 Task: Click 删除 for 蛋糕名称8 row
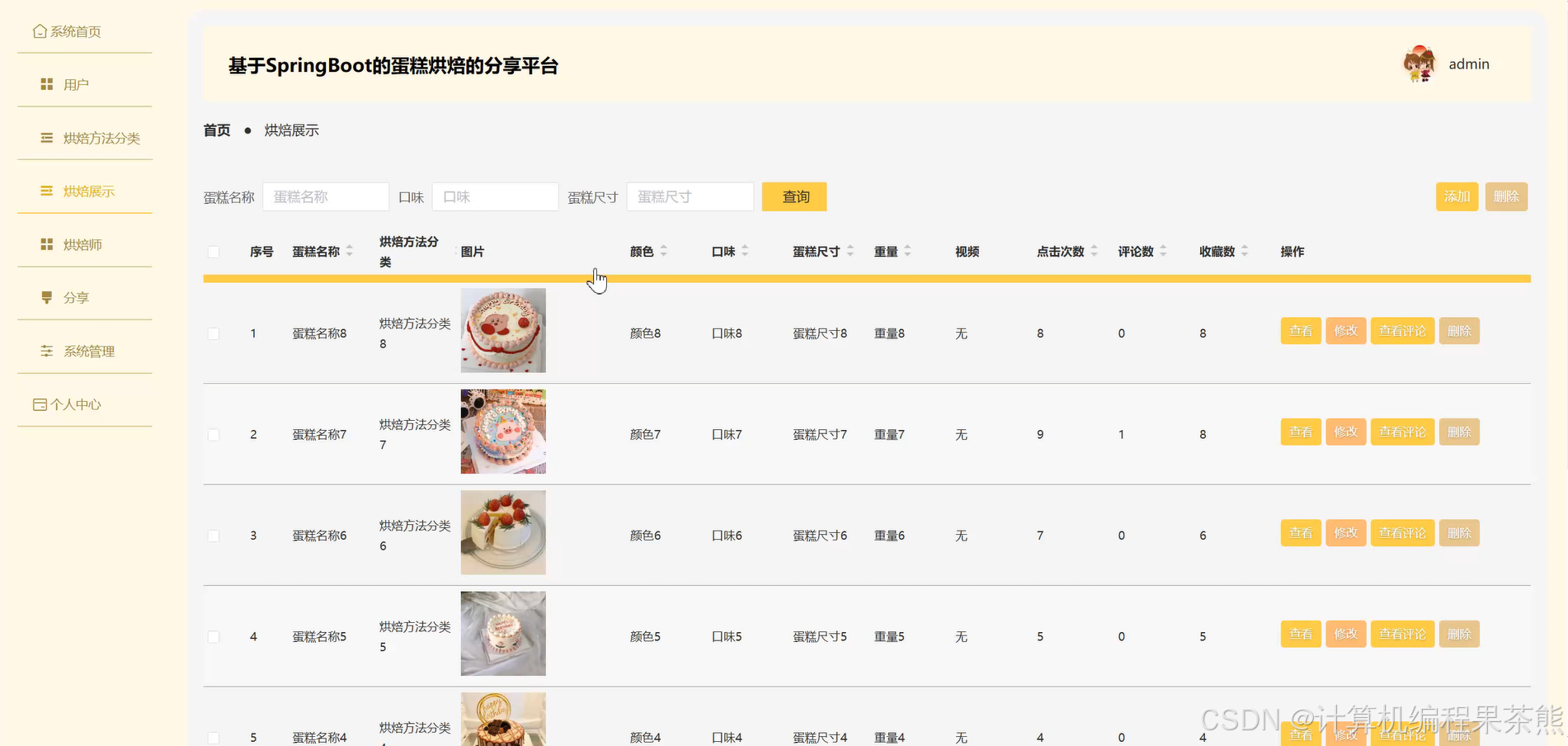[1459, 331]
